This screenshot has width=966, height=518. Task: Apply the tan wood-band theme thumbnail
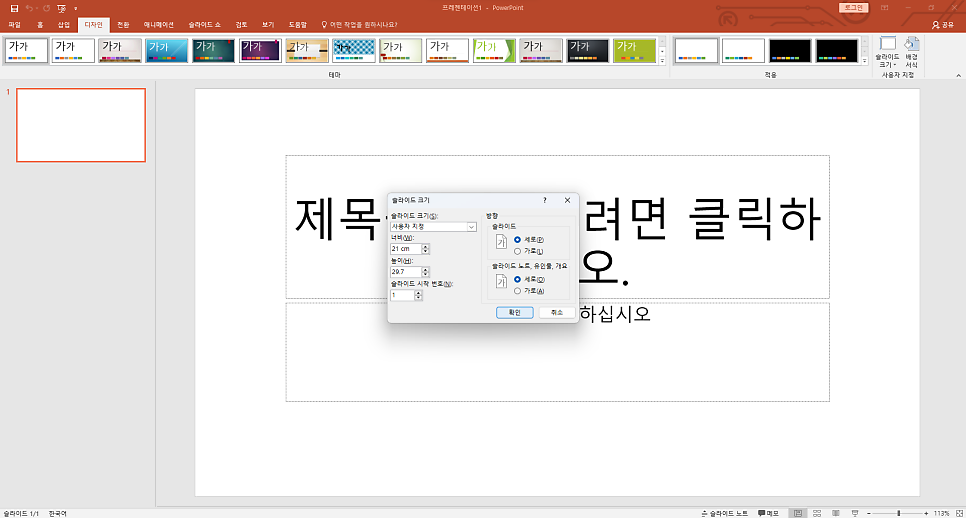pos(307,51)
